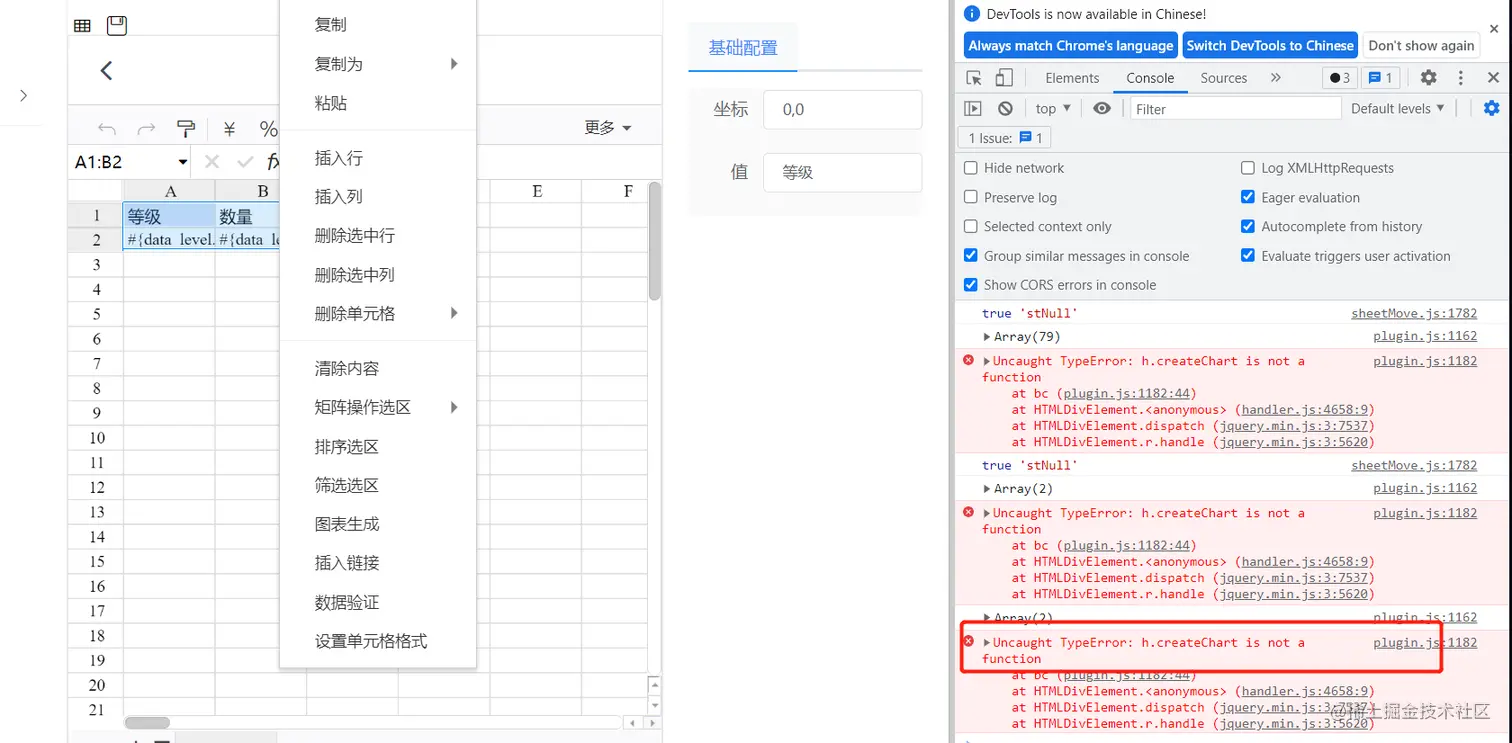Screen dimensions: 1512x743
Task: Disable Autocomplete from history
Action: coord(1248,226)
